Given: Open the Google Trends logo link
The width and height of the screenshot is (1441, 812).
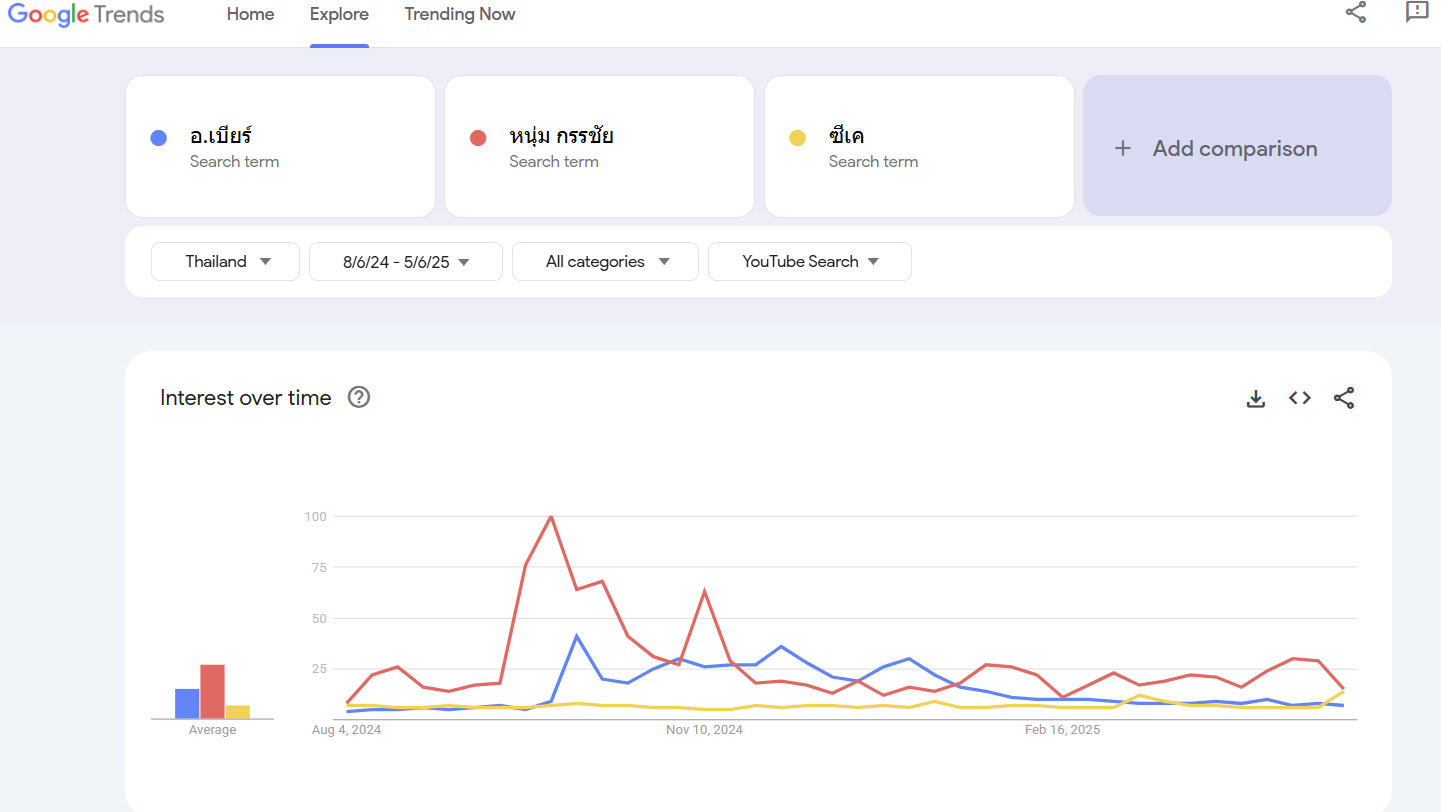Looking at the screenshot, I should pos(86,15).
